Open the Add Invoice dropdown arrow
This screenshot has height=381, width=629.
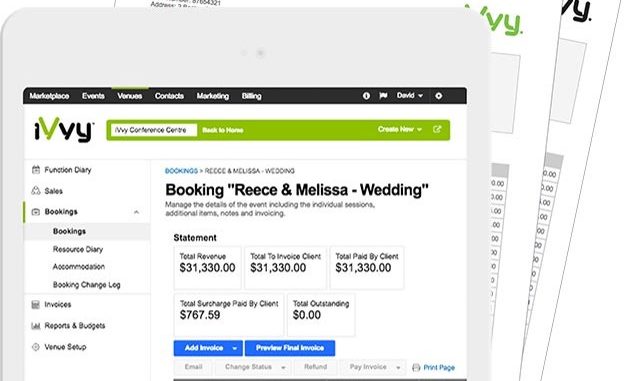pos(235,348)
